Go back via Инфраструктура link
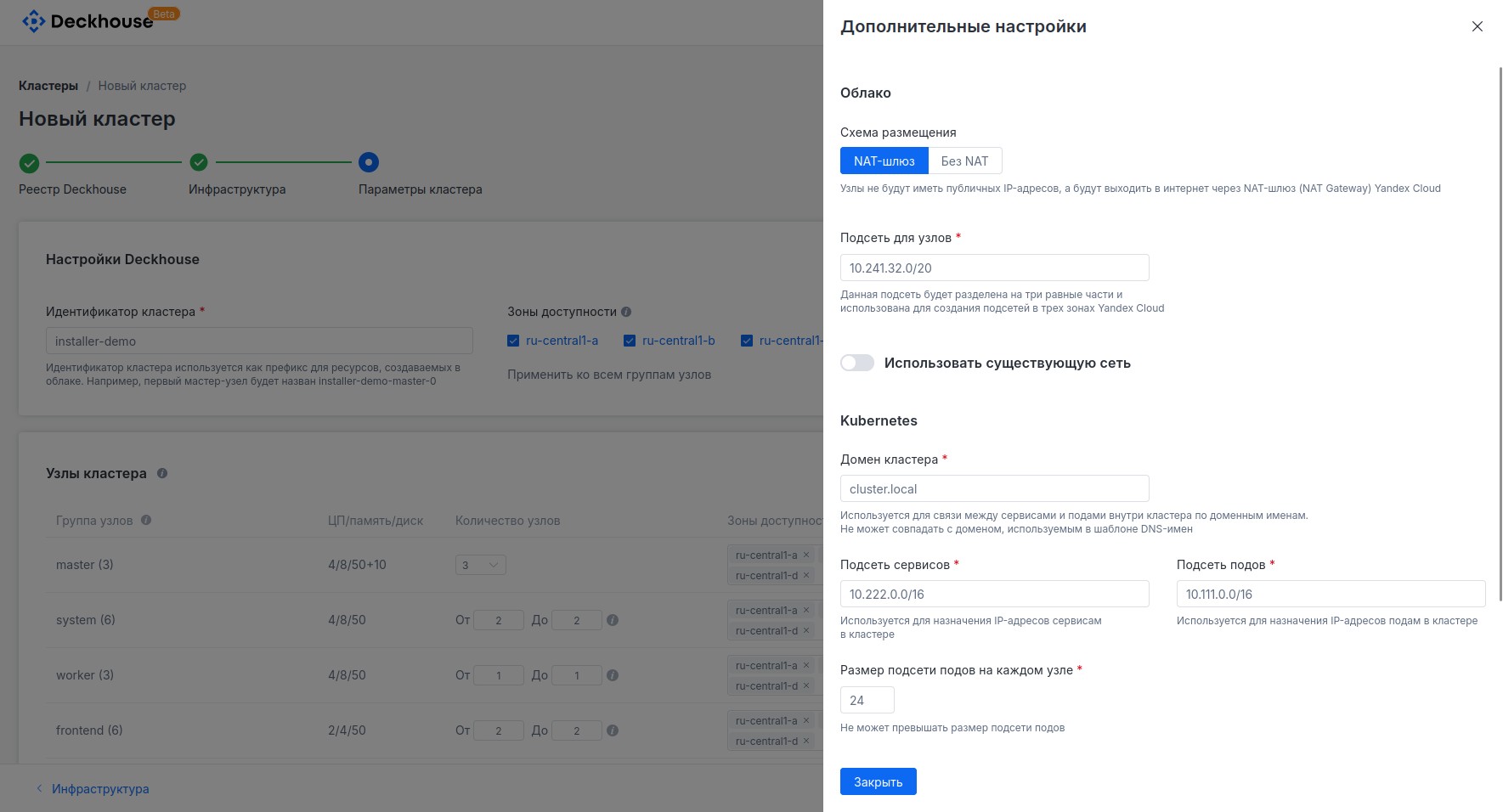 coord(99,788)
